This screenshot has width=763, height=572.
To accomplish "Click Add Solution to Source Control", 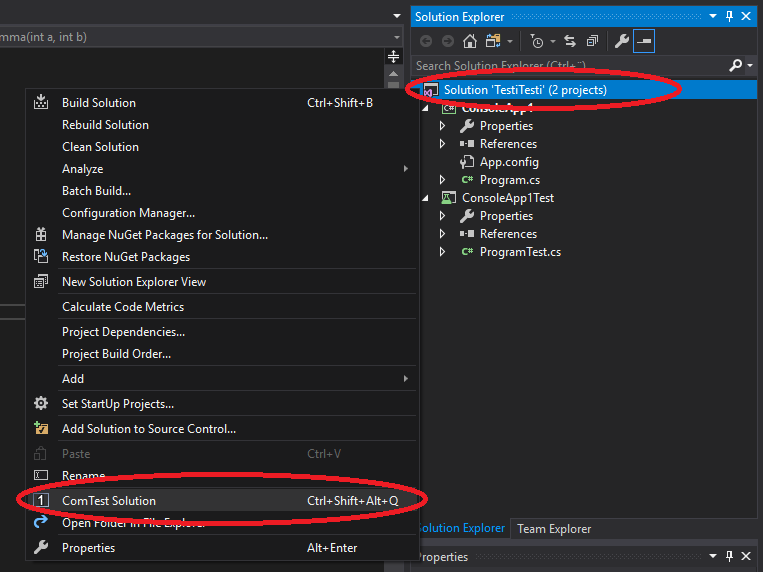I will (x=222, y=429).
